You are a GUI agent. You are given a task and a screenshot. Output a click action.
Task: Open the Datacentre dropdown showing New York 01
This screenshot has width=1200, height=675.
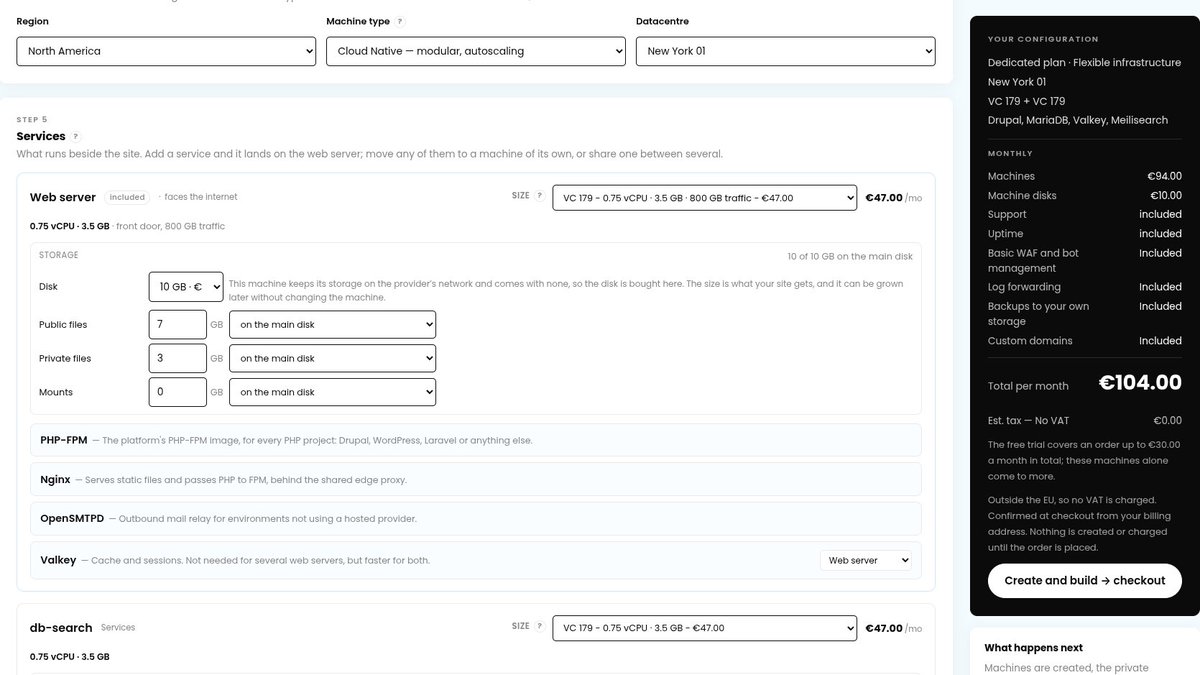(786, 51)
